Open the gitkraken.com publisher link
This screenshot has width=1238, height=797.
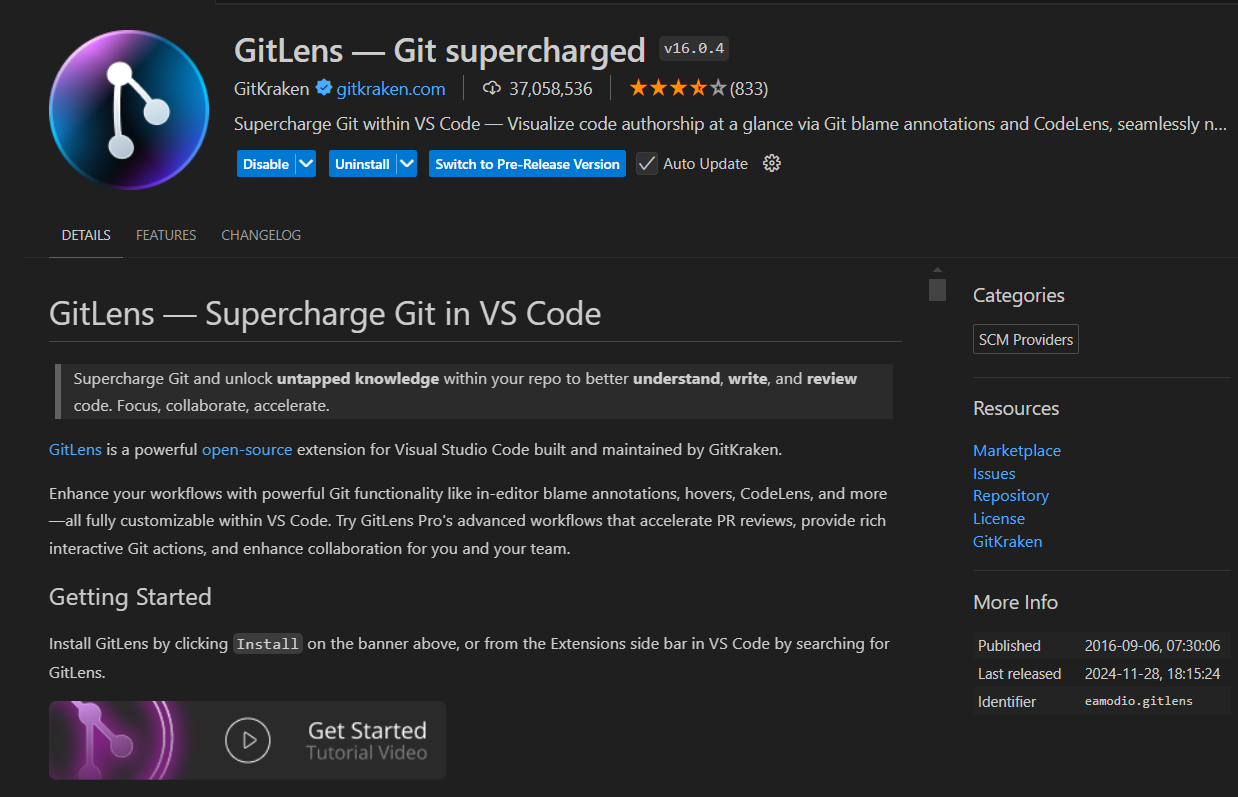click(x=391, y=88)
